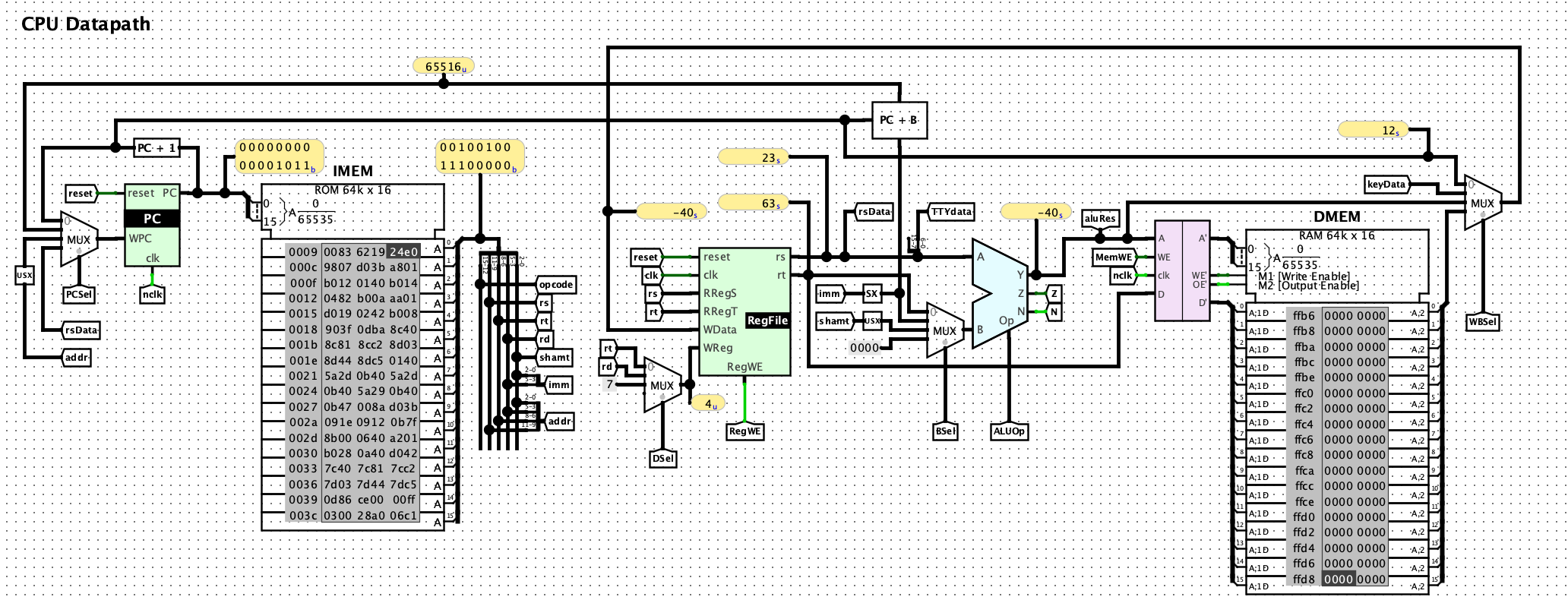Viewport: 1568px width, 600px height.
Task: Click the SX sign-extend block next to imm
Action: (x=871, y=294)
